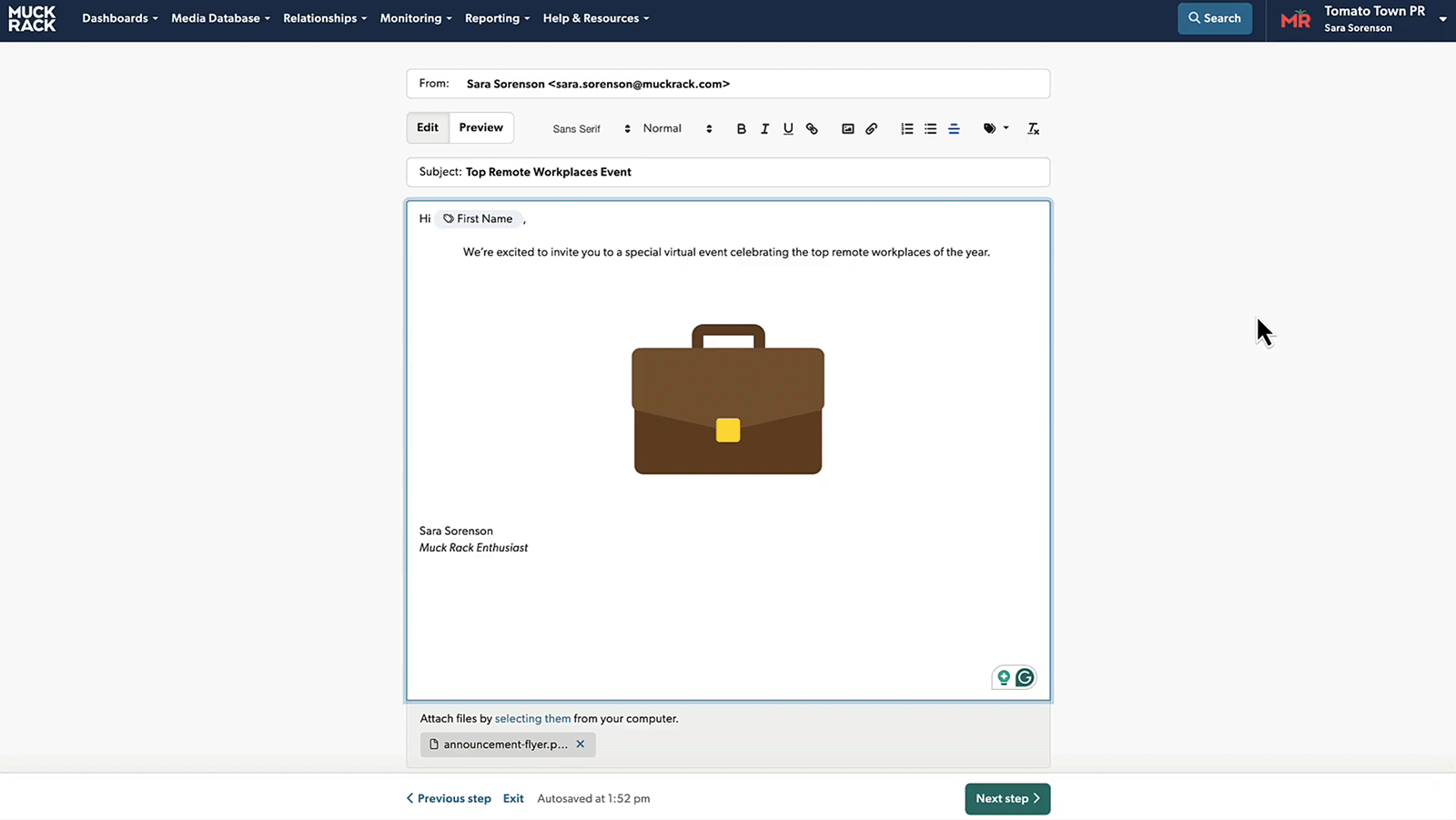Viewport: 1456px width, 820px height.
Task: Open the Sans Serif font dropdown
Action: [576, 128]
